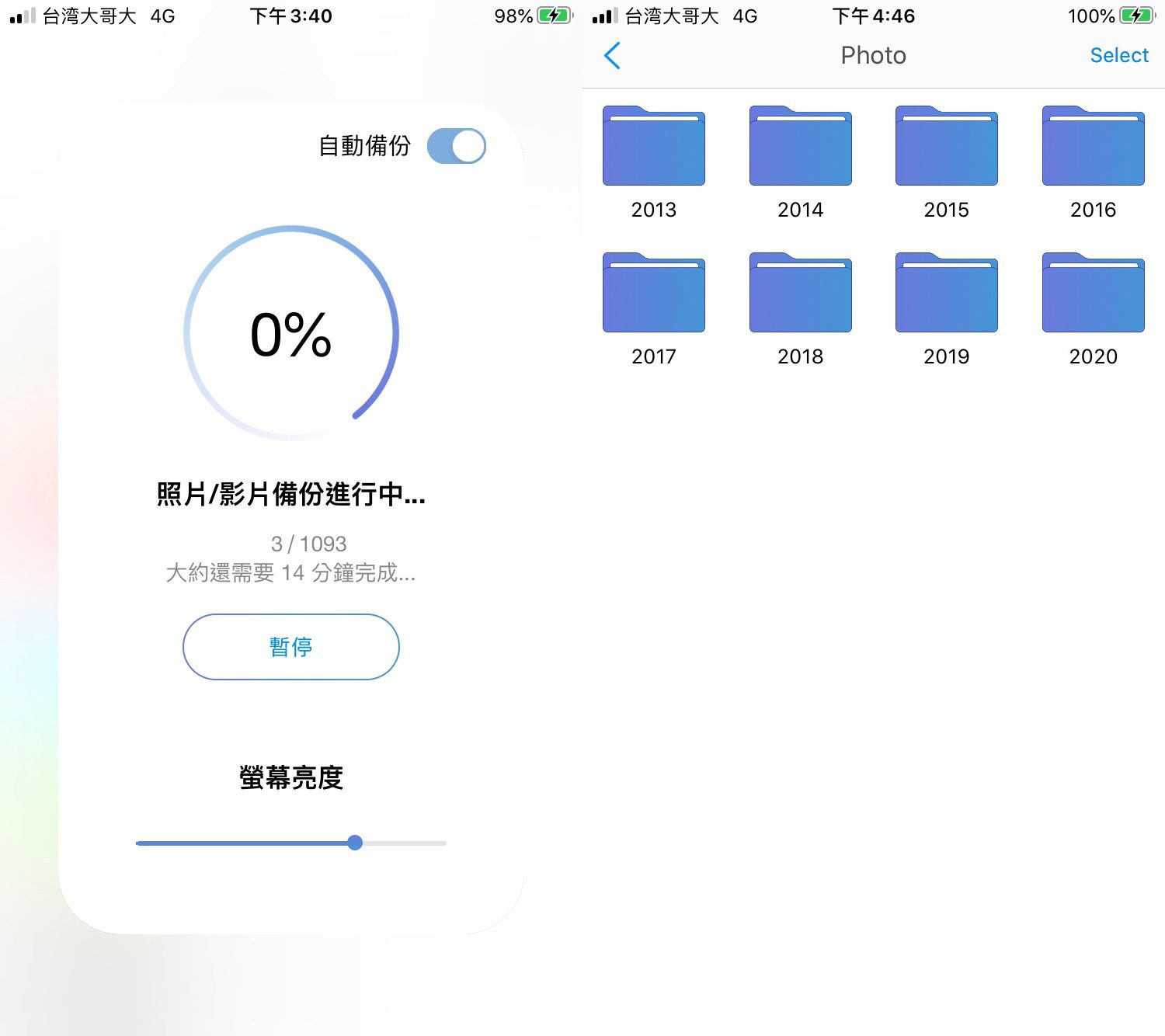1165x1036 pixels.
Task: Adjust the 螢幕亮度 brightness slider
Action: tap(355, 843)
